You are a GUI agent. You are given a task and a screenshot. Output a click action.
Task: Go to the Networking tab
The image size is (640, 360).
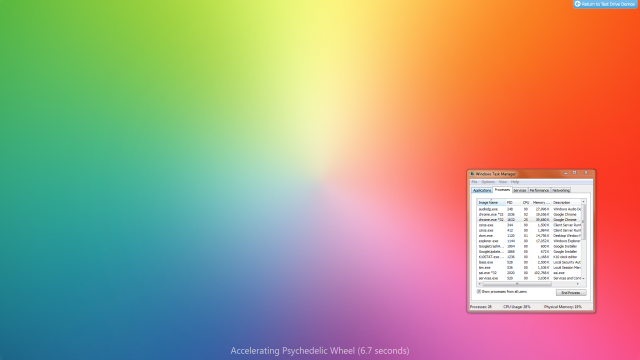click(x=561, y=191)
